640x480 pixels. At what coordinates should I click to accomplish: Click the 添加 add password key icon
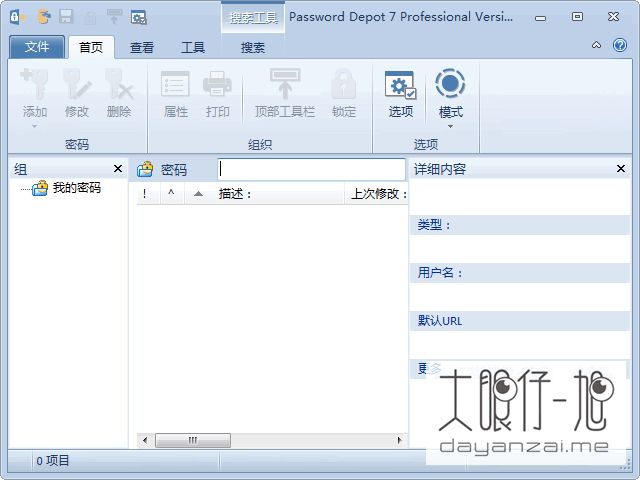point(34,84)
